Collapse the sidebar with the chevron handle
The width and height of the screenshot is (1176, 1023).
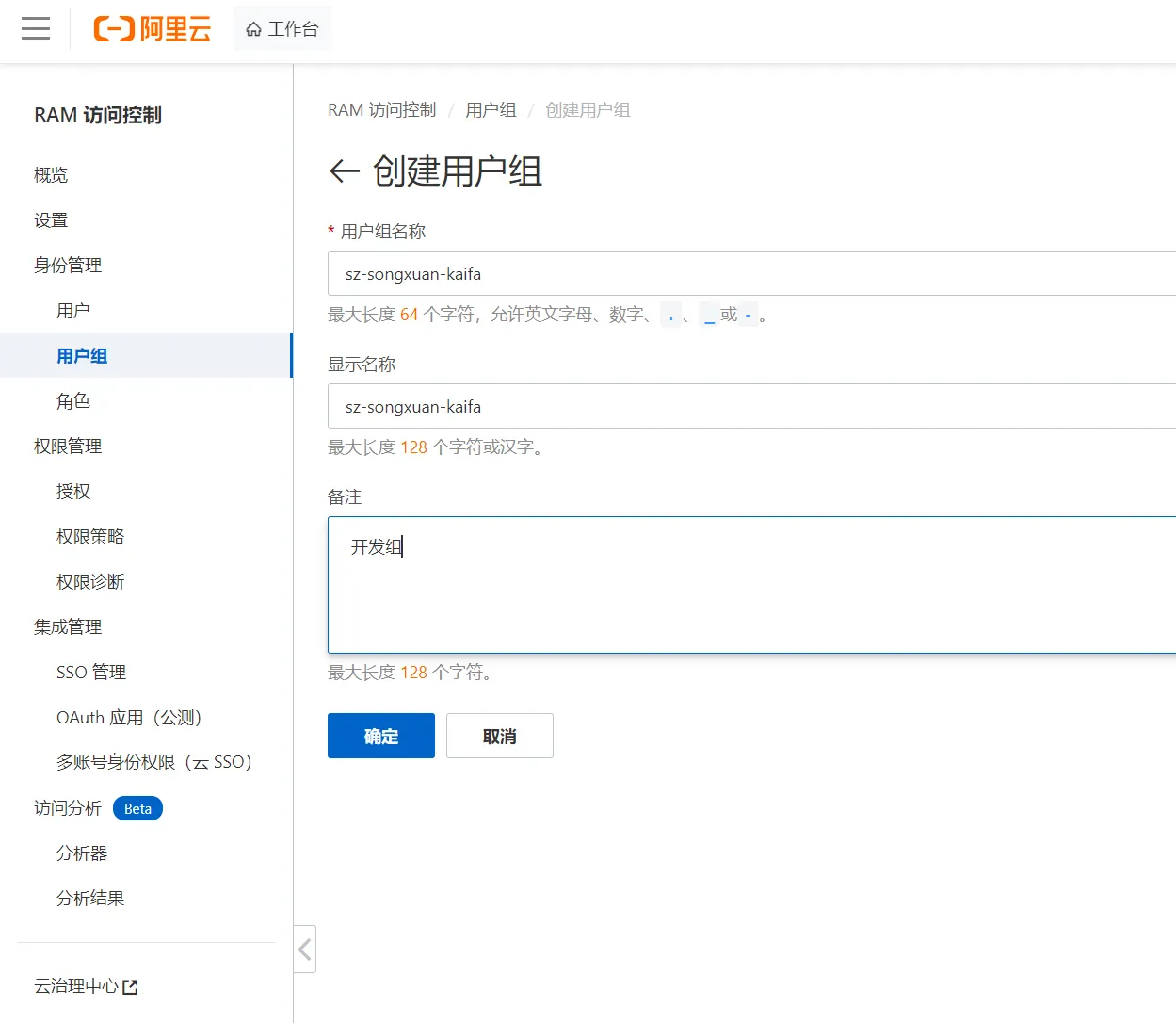point(304,949)
